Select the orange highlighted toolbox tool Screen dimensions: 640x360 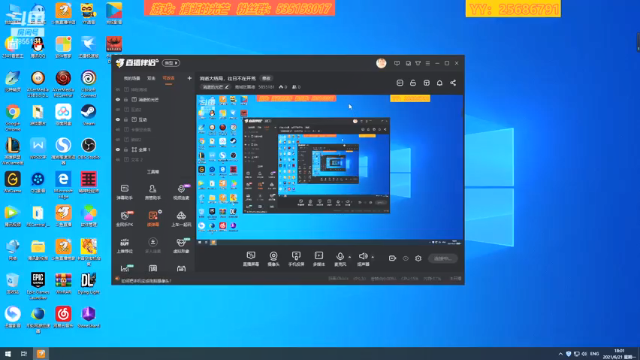coord(153,218)
